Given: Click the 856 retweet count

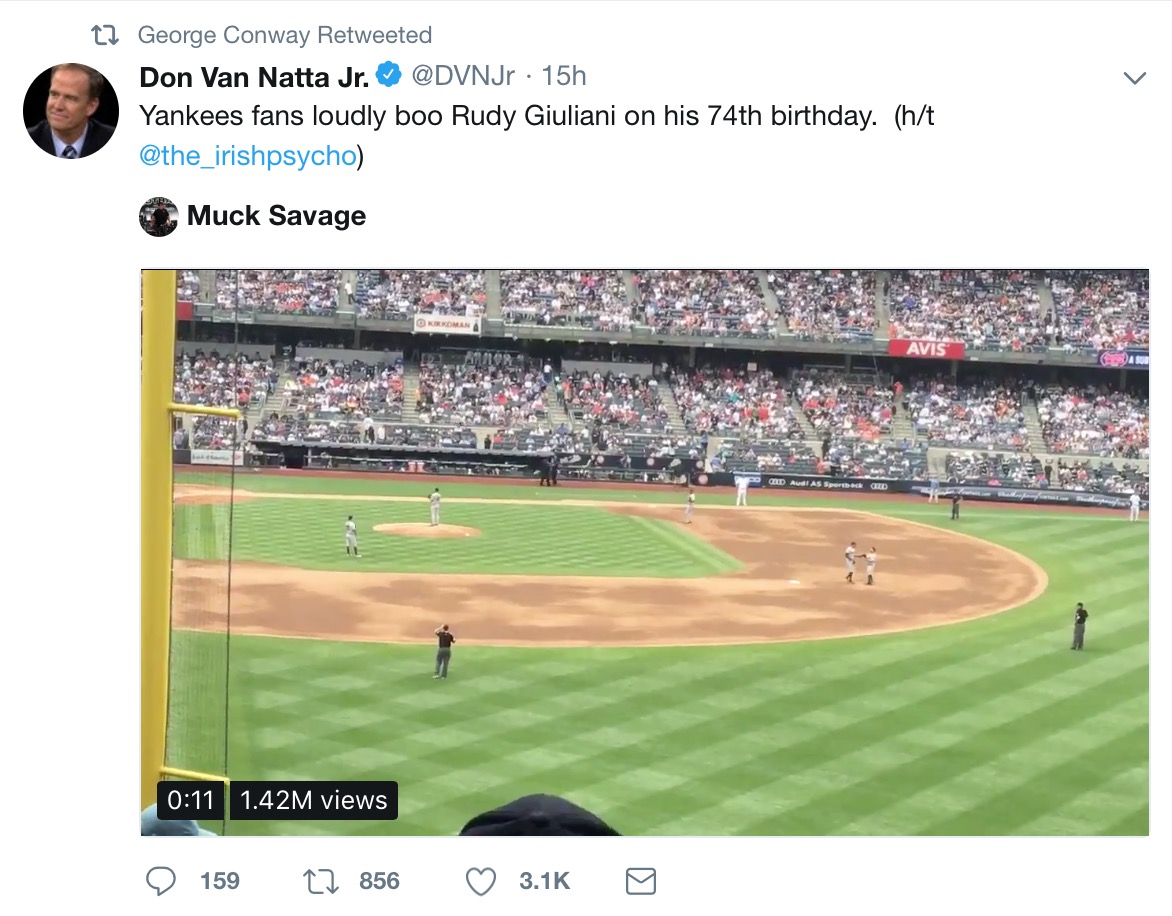Looking at the screenshot, I should 379,881.
